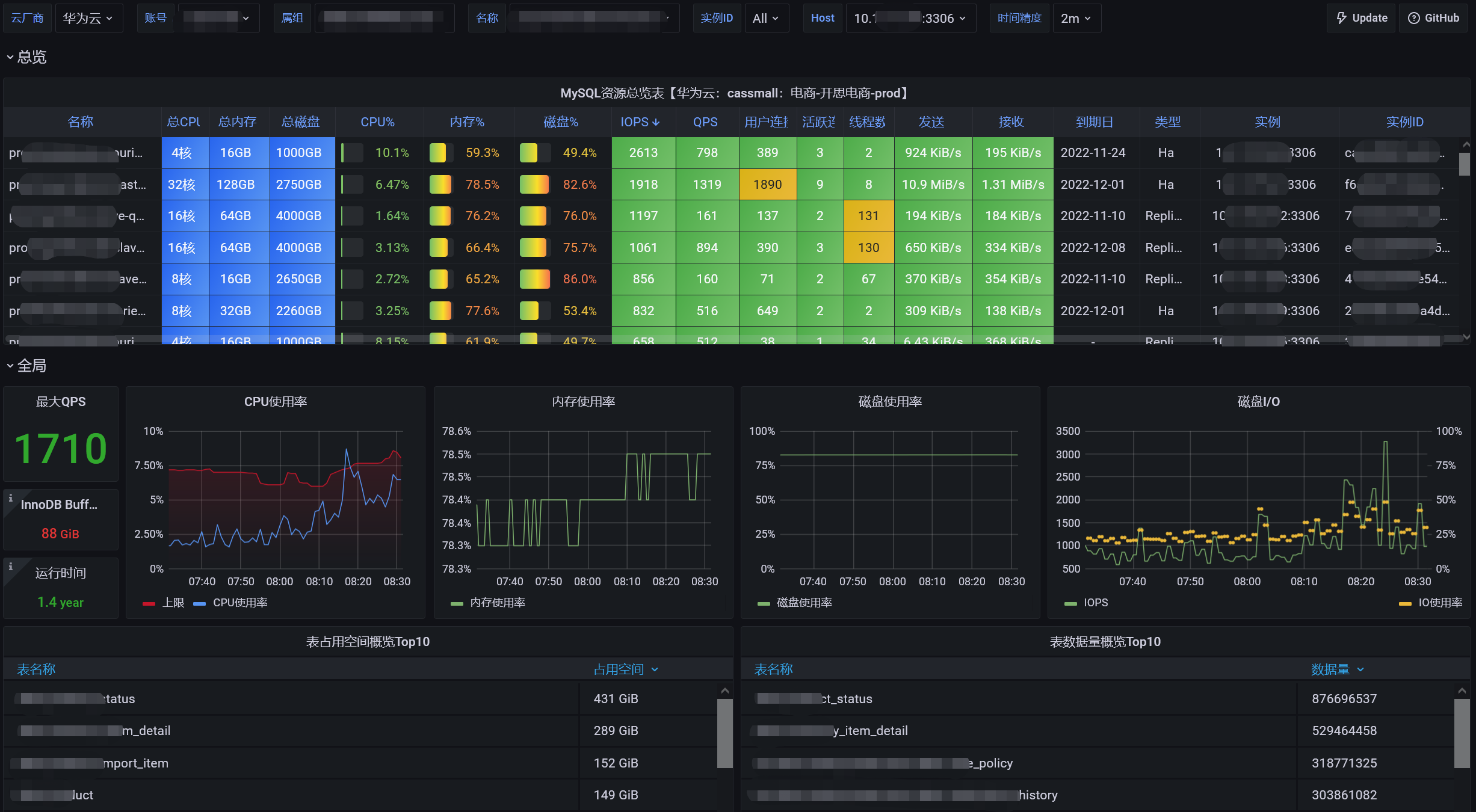Image resolution: width=1476 pixels, height=812 pixels.
Task: Open the 时间精度 2m dropdown
Action: pyautogui.click(x=1076, y=18)
